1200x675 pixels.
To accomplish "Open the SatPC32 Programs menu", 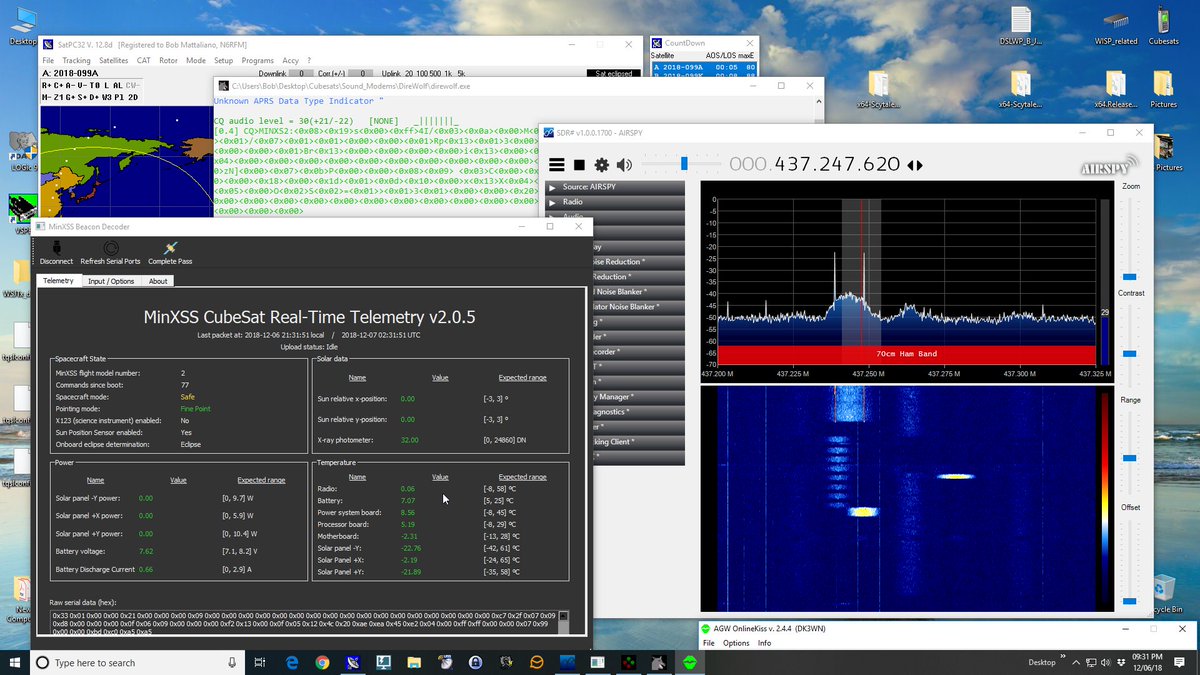I will click(257, 60).
